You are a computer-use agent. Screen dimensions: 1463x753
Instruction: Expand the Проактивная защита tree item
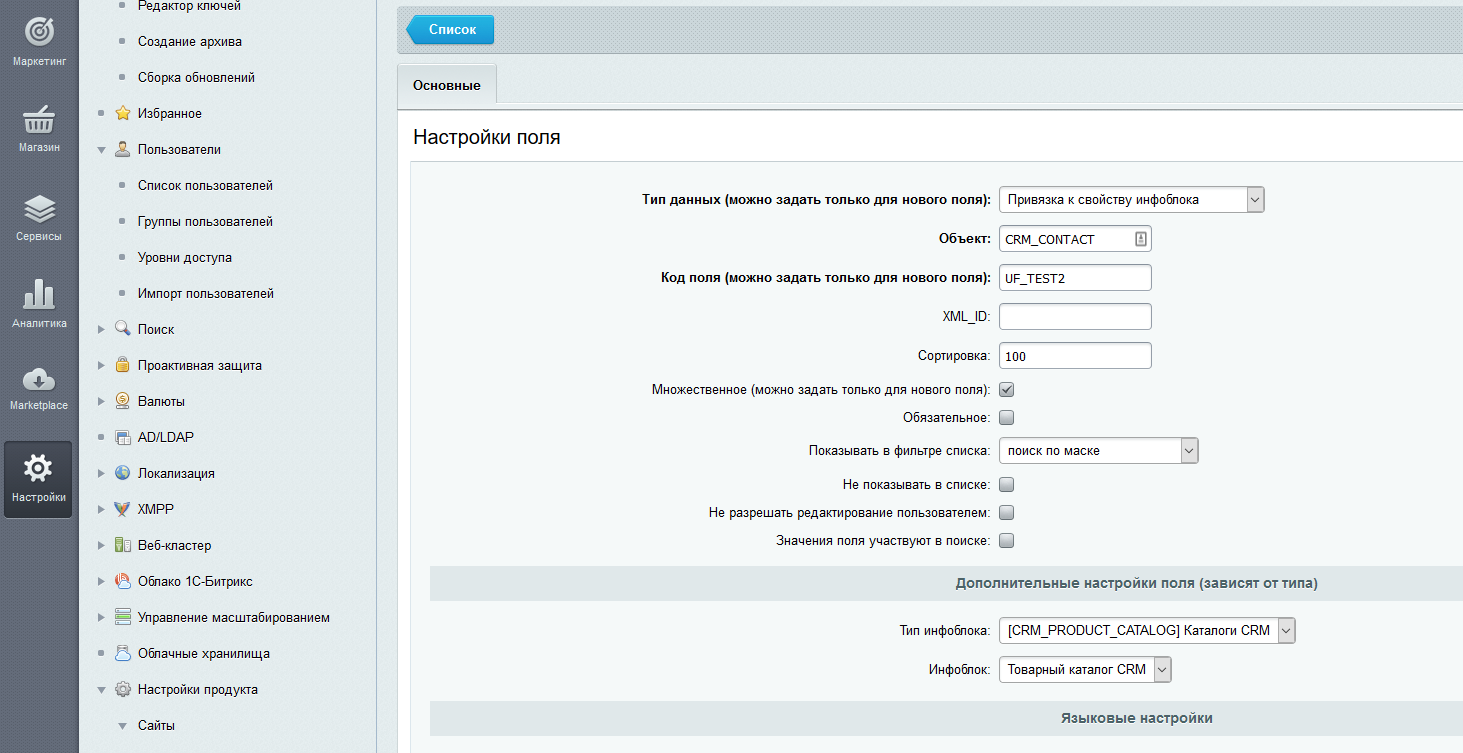point(101,366)
